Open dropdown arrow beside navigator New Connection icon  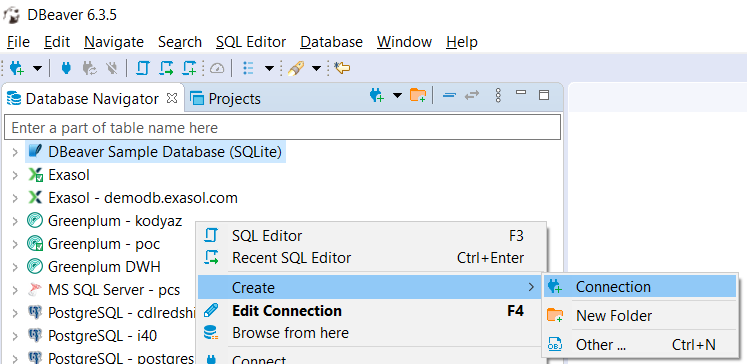pos(397,95)
